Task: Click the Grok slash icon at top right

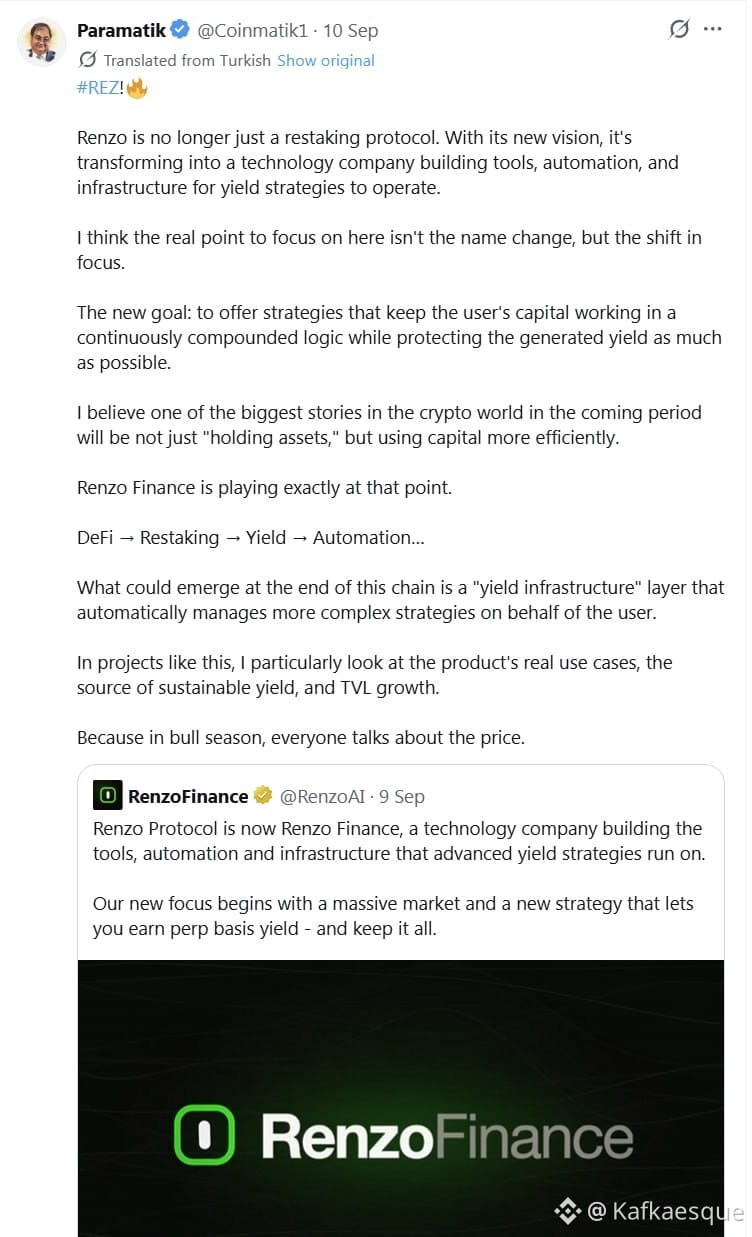Action: [679, 29]
